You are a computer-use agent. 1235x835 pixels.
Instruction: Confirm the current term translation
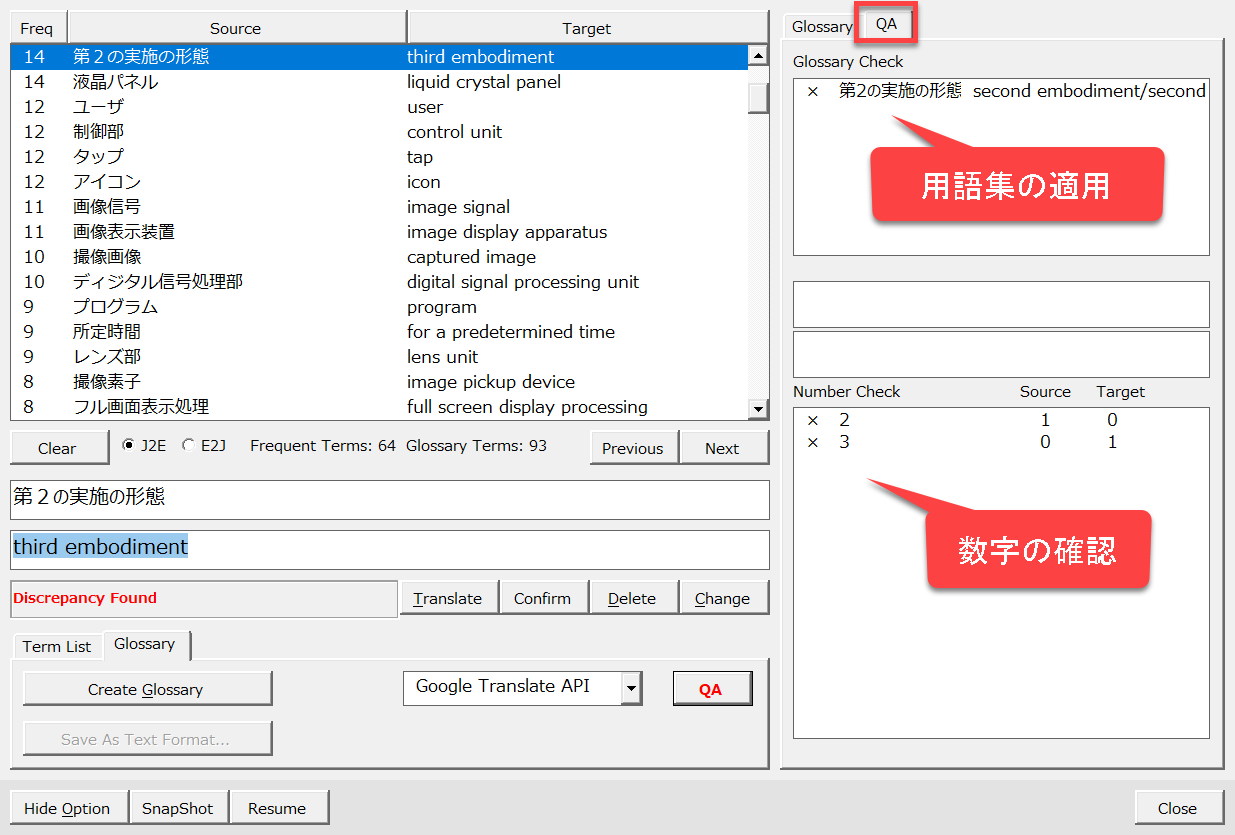point(542,598)
